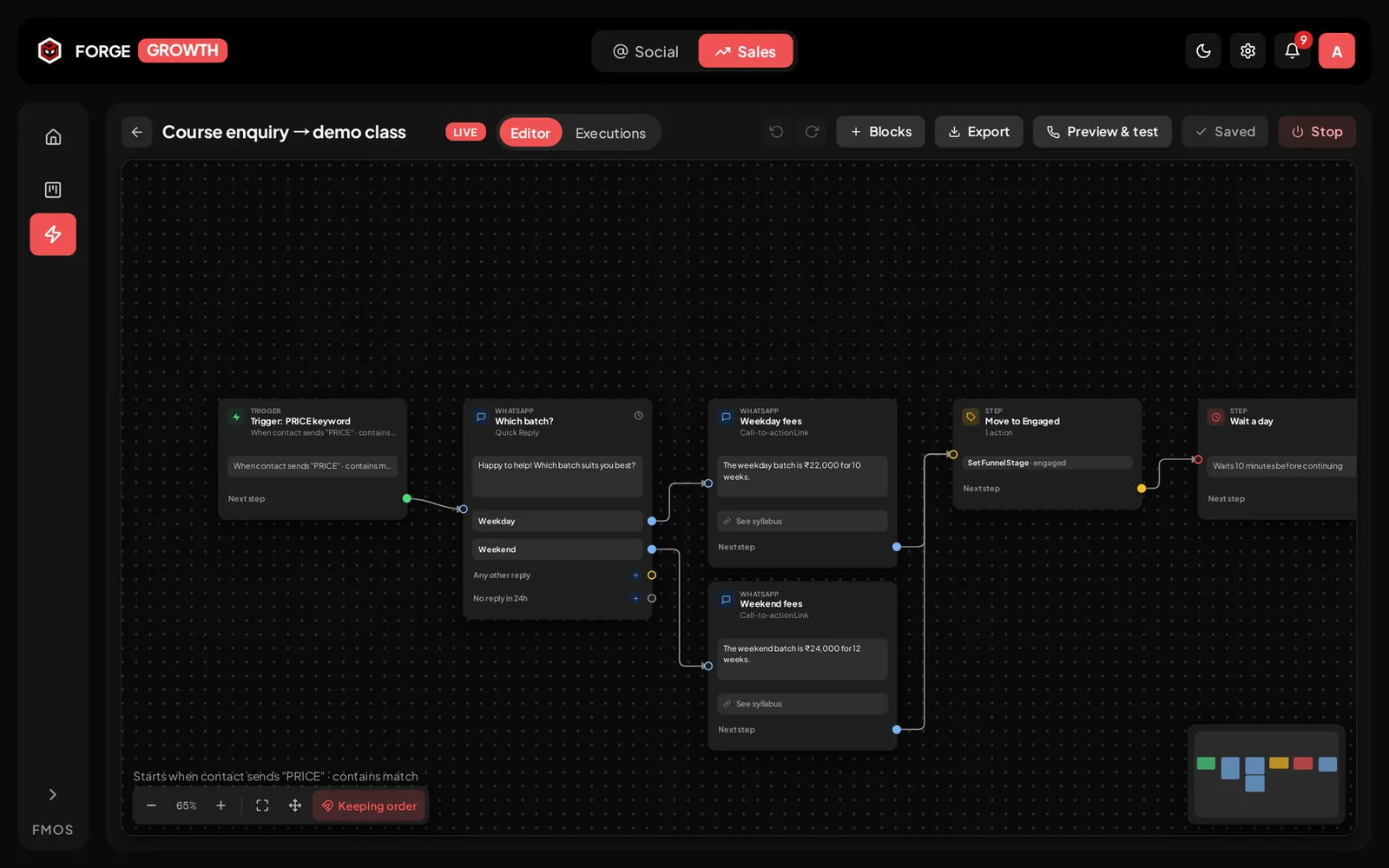Image resolution: width=1389 pixels, height=868 pixels.
Task: Add step for No reply in 24h
Action: 635,598
